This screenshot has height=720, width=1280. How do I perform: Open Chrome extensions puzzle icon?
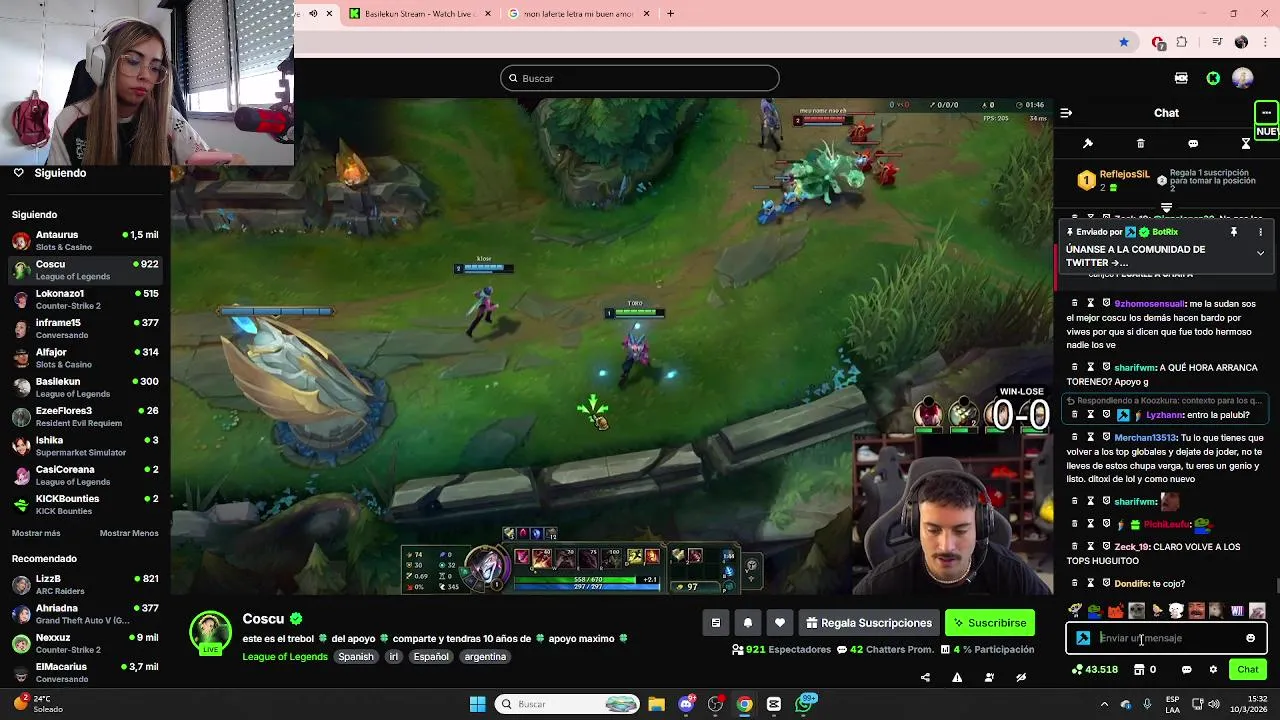(1182, 42)
